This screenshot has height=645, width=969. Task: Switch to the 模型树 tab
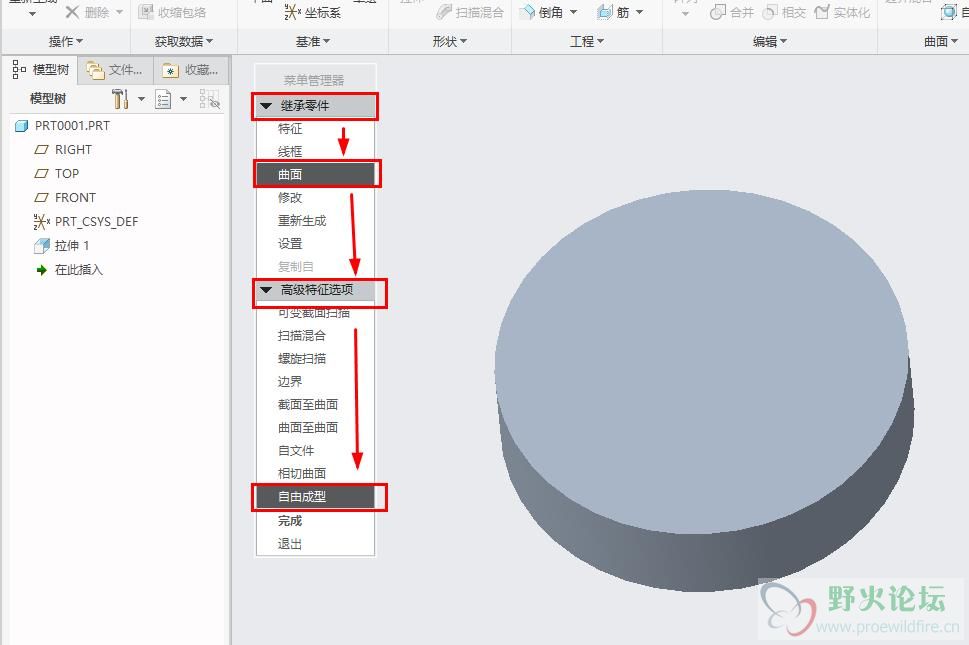41,70
